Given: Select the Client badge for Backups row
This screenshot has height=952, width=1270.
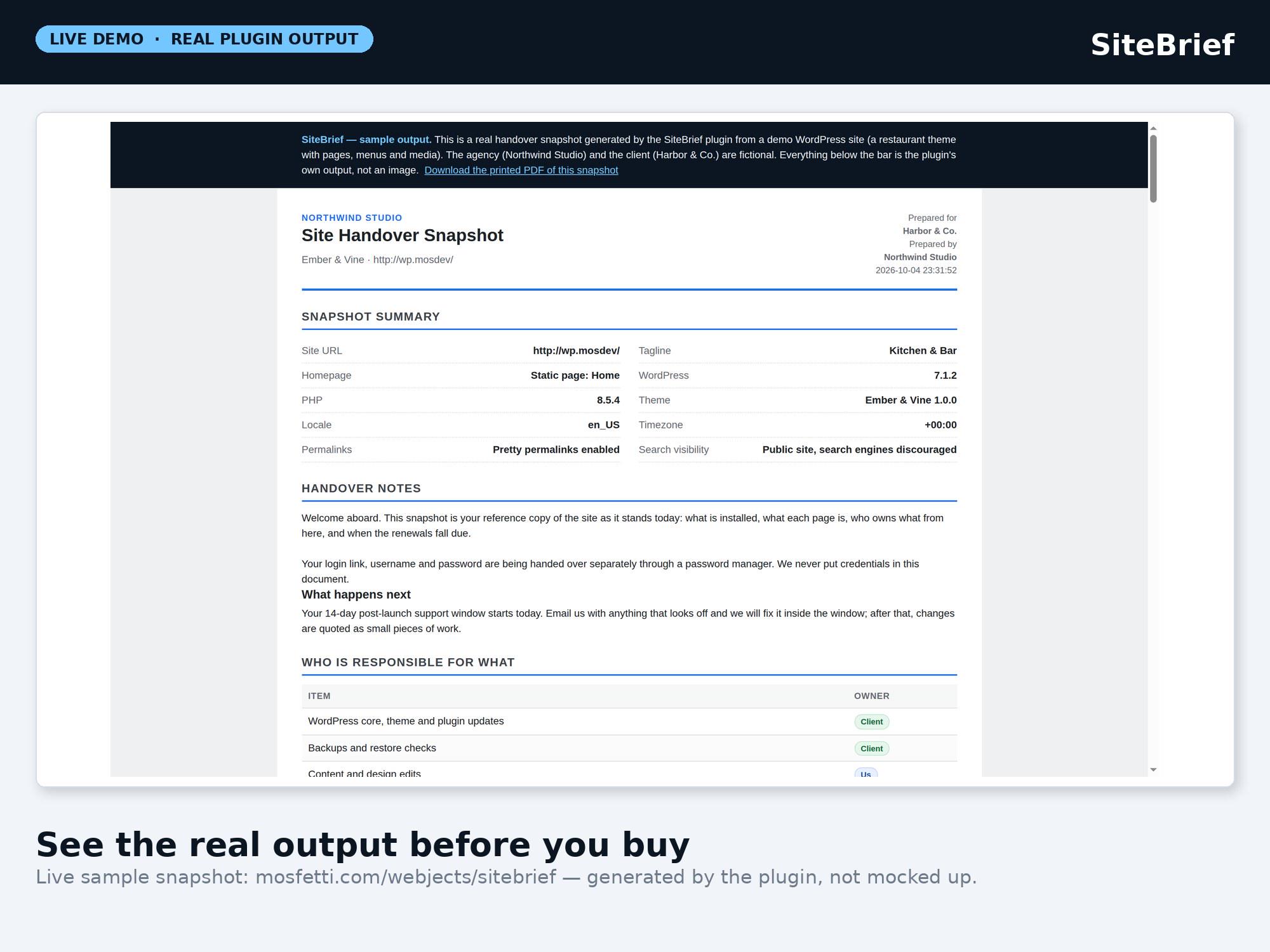Looking at the screenshot, I should click(x=871, y=748).
